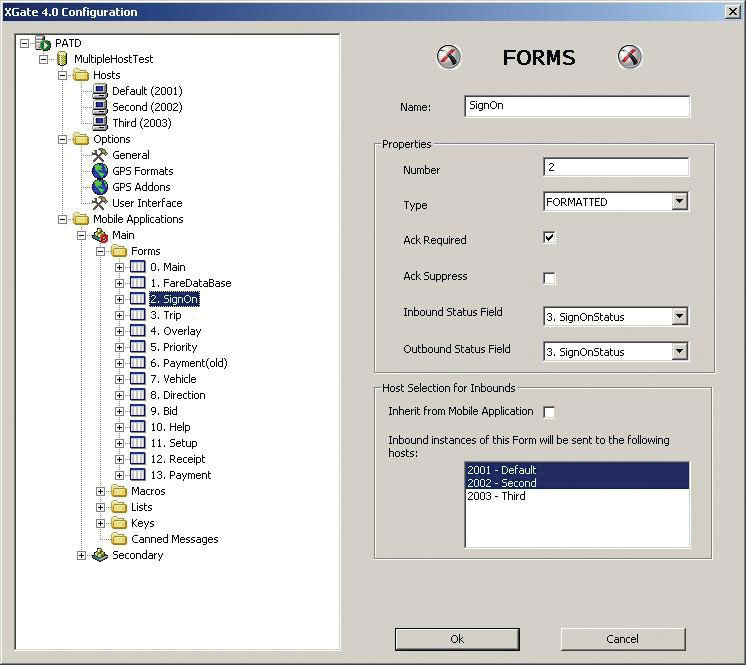Select the Default (2001) host computer icon

coord(100,91)
